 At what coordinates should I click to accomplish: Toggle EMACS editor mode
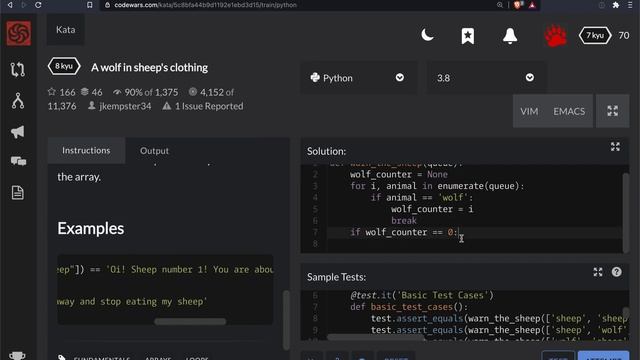point(569,111)
